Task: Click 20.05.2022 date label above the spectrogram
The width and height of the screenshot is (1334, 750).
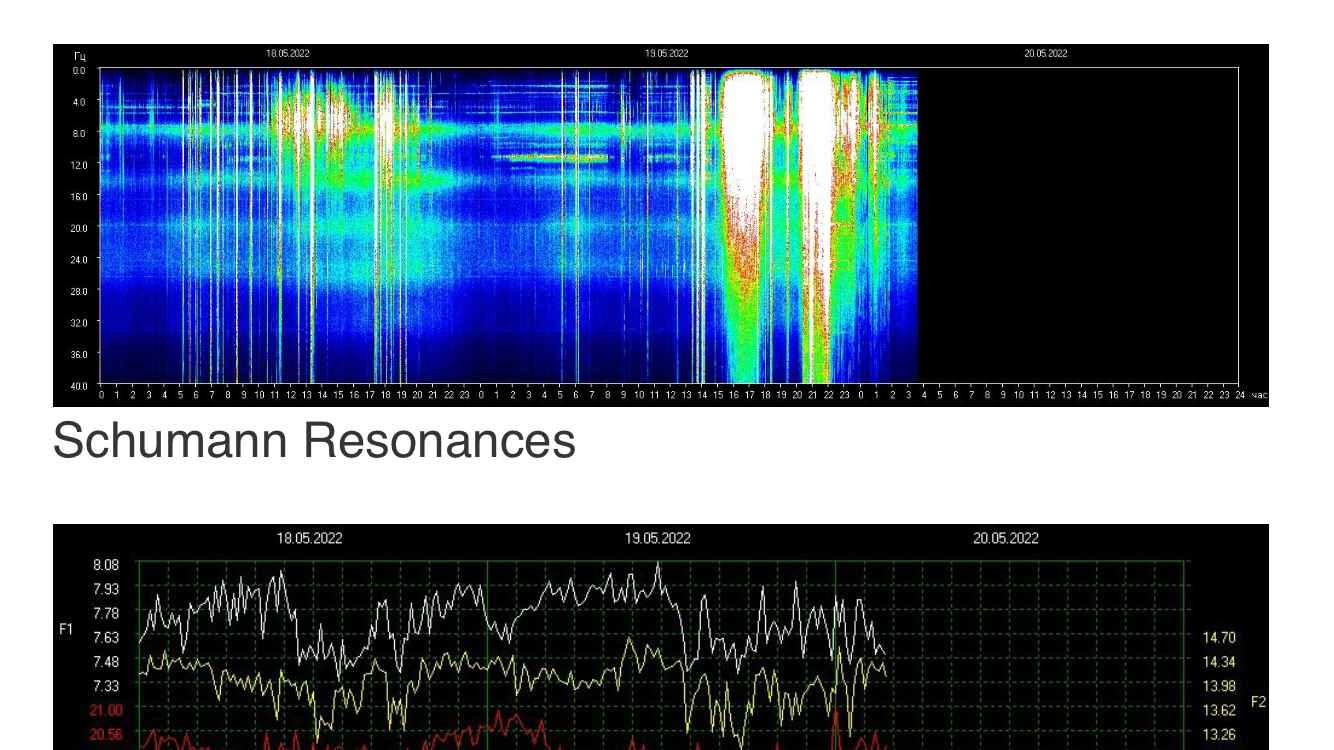Action: click(x=1045, y=54)
